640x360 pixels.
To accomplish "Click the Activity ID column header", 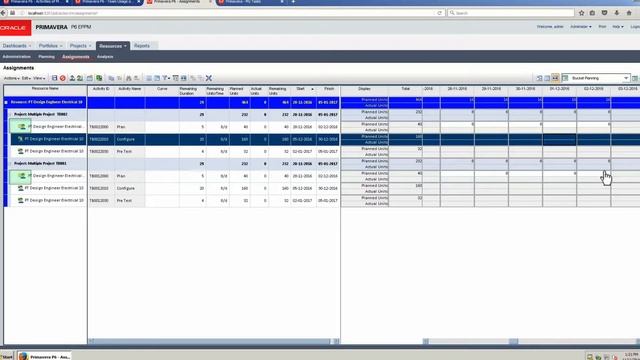I will click(101, 91).
